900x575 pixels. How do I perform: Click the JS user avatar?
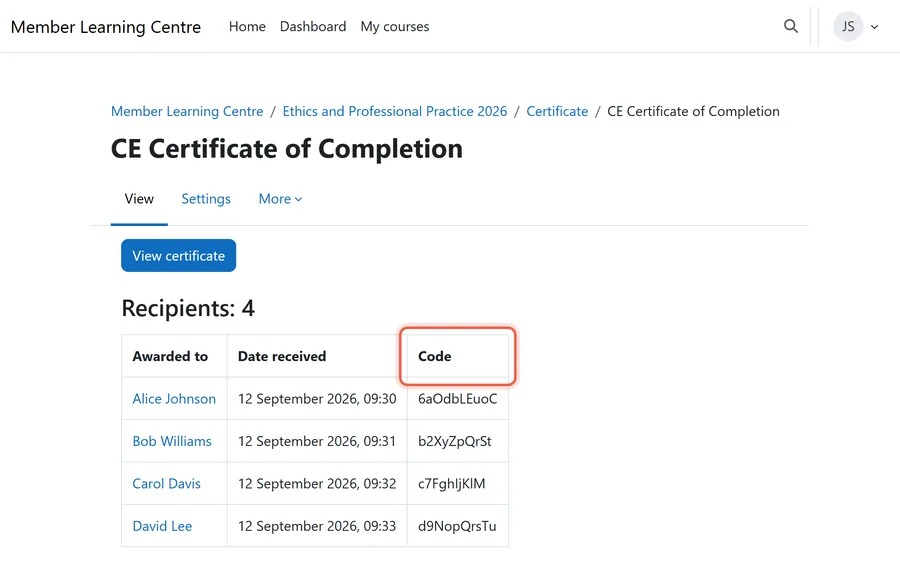pyautogui.click(x=848, y=26)
